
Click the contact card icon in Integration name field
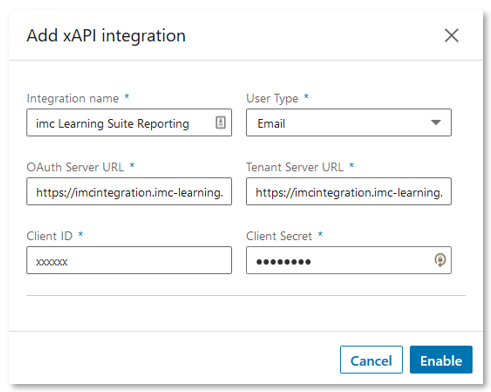[x=220, y=123]
